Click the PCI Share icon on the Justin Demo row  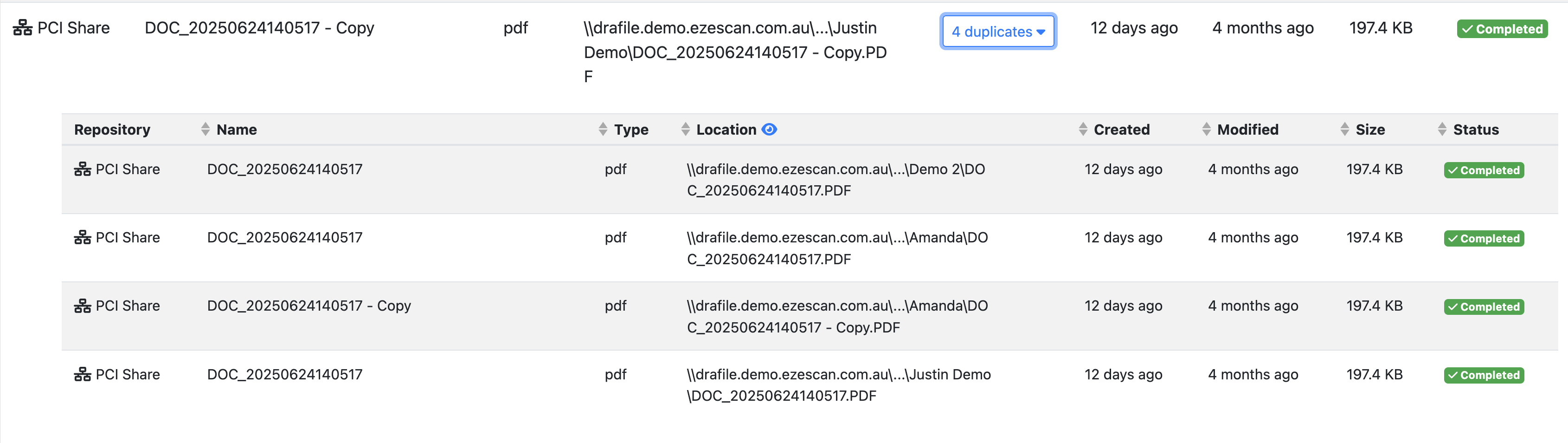pyautogui.click(x=82, y=375)
